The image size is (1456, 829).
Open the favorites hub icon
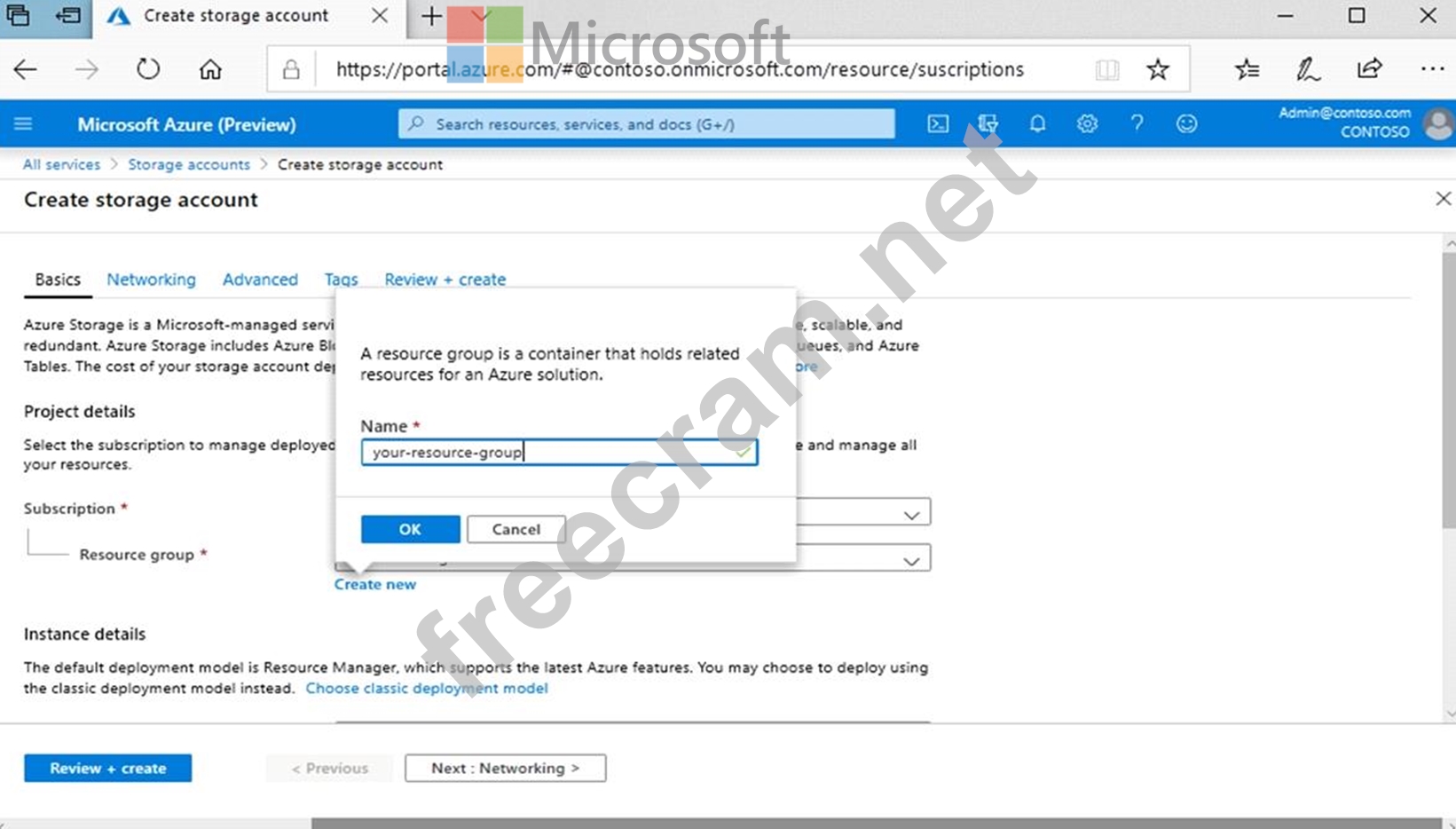(1247, 69)
